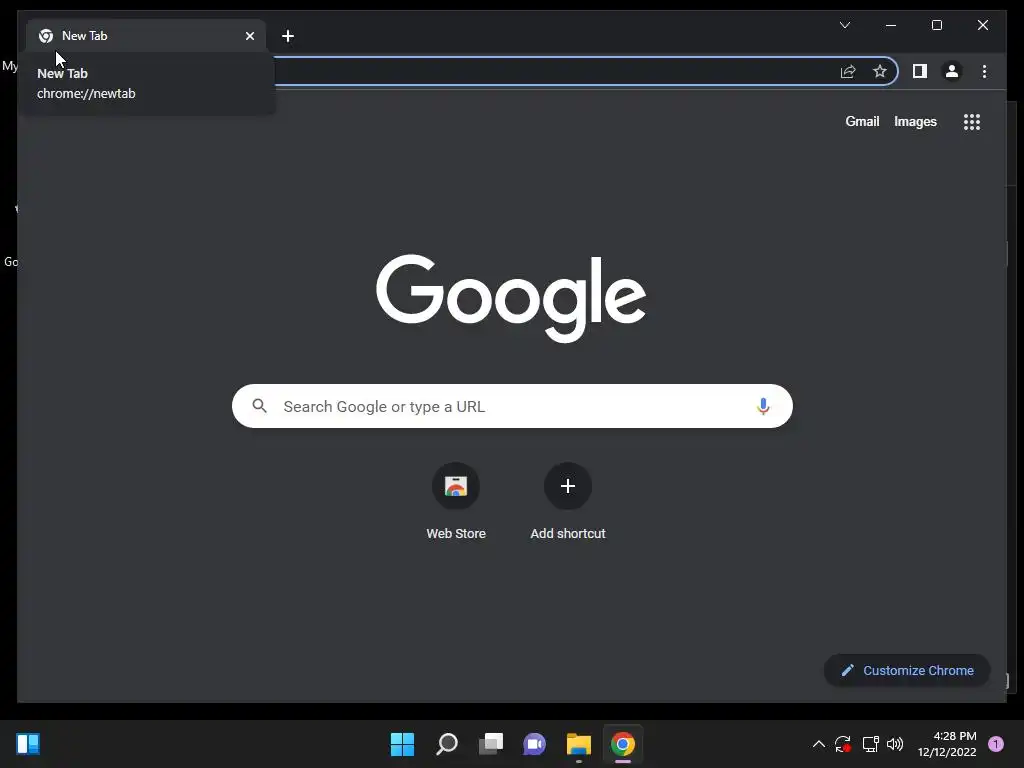Show hidden system tray icons
The width and height of the screenshot is (1024, 768).
pos(818,744)
